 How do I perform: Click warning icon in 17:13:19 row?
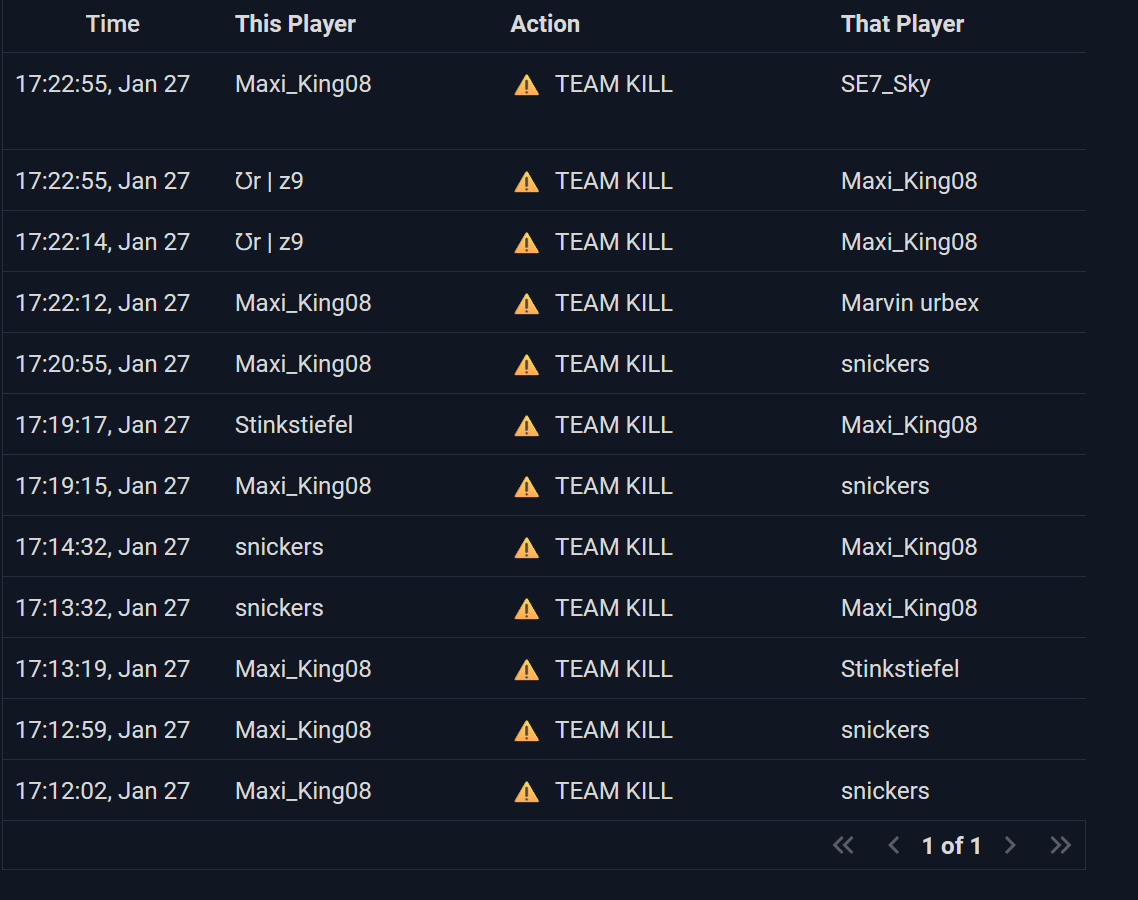point(526,670)
